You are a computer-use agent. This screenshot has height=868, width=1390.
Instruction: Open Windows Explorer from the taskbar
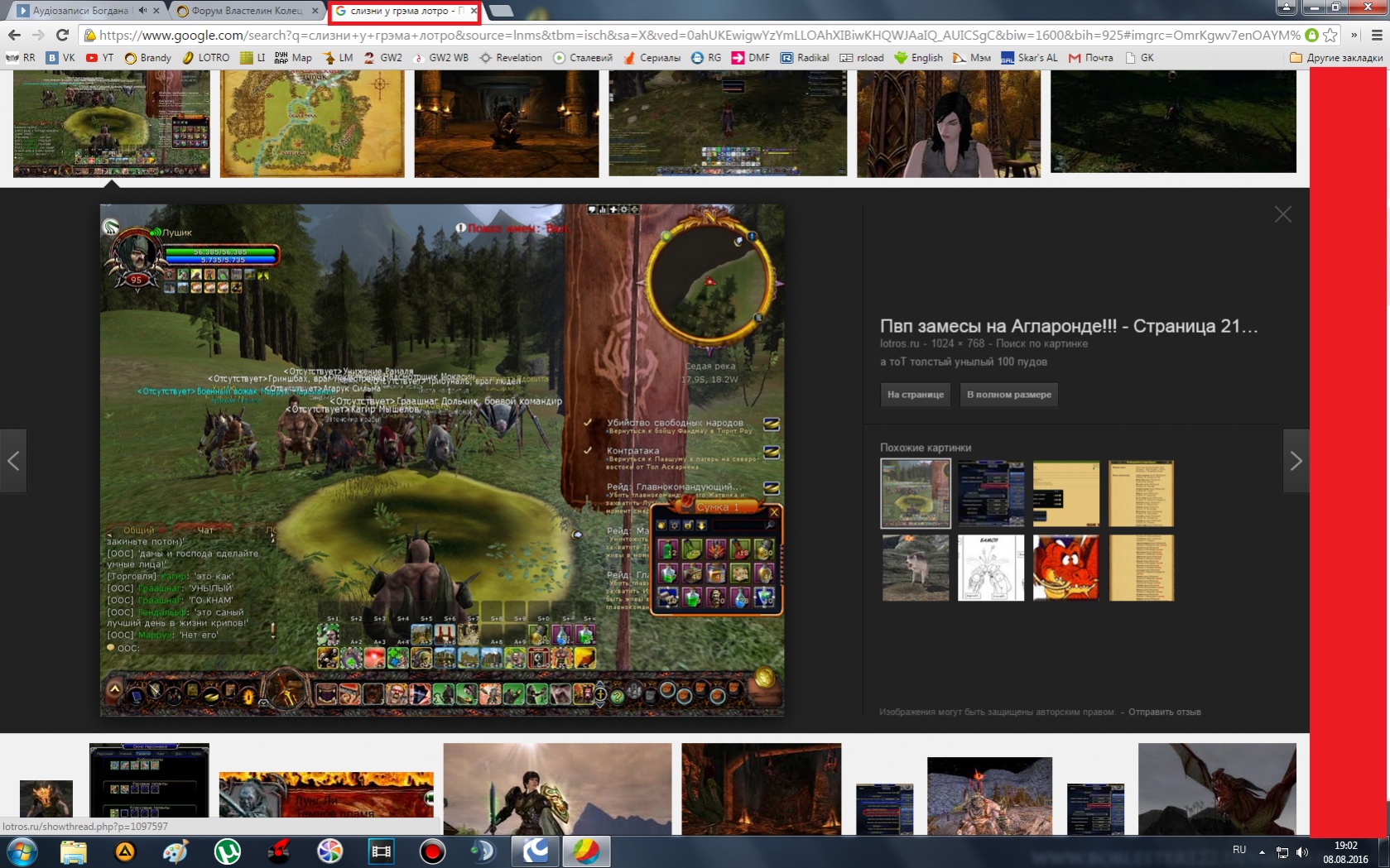(x=74, y=851)
